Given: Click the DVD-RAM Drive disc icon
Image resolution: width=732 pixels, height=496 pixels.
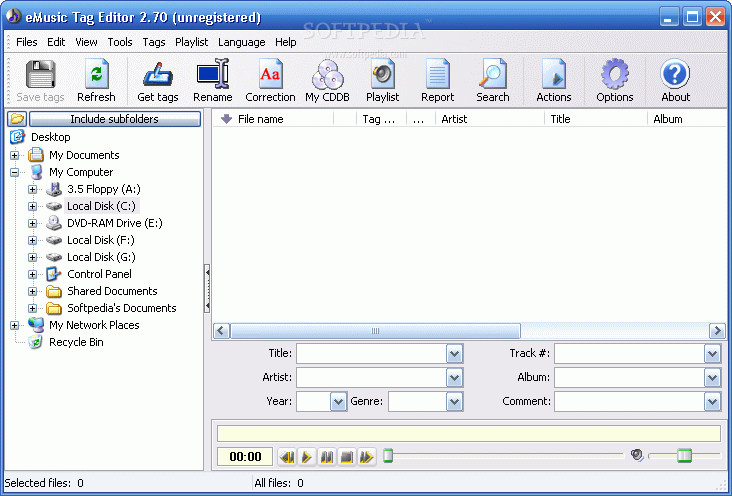Looking at the screenshot, I should [x=54, y=223].
